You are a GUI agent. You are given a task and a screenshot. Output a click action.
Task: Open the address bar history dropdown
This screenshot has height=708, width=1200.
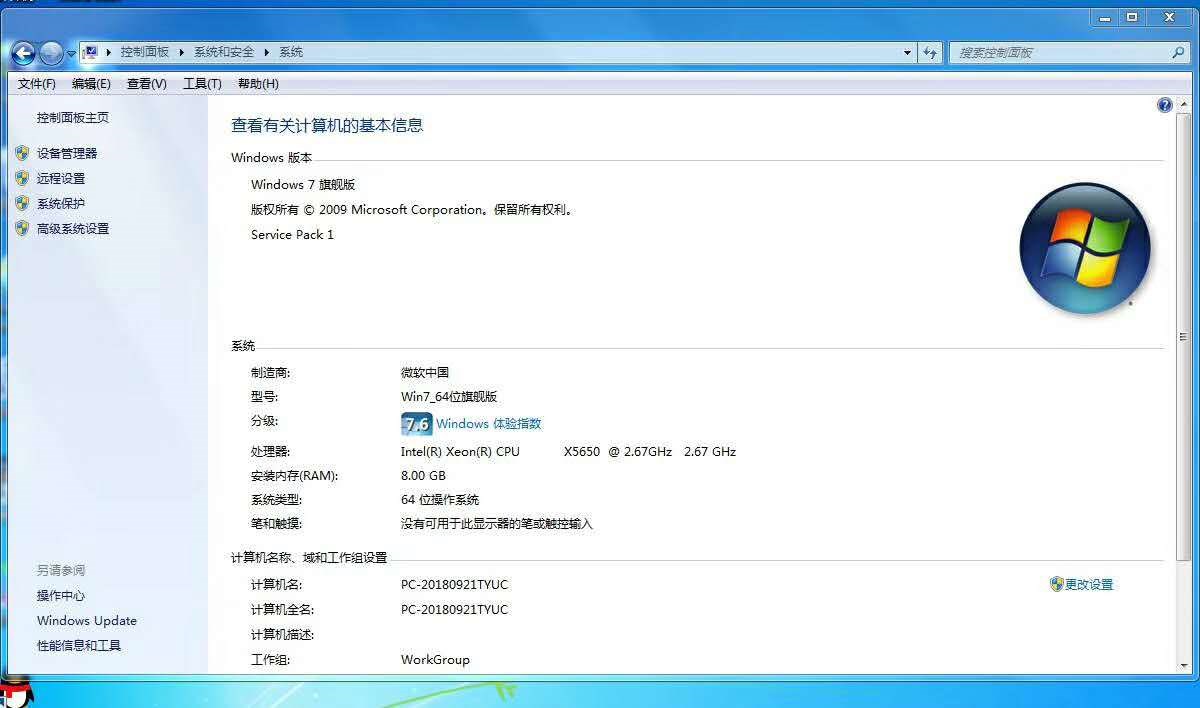[907, 53]
